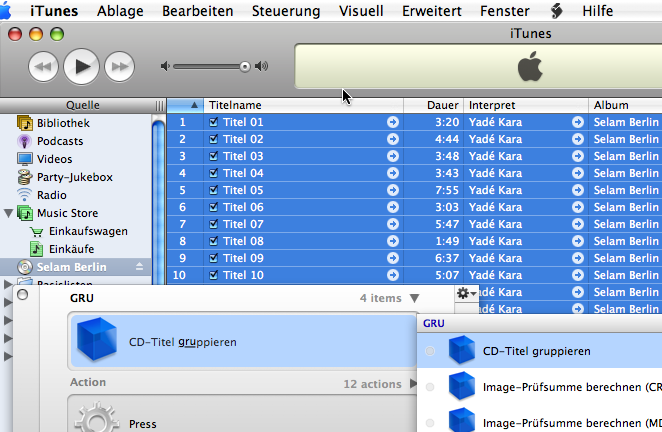
Task: Open the Hilfe menu
Action: [x=597, y=11]
